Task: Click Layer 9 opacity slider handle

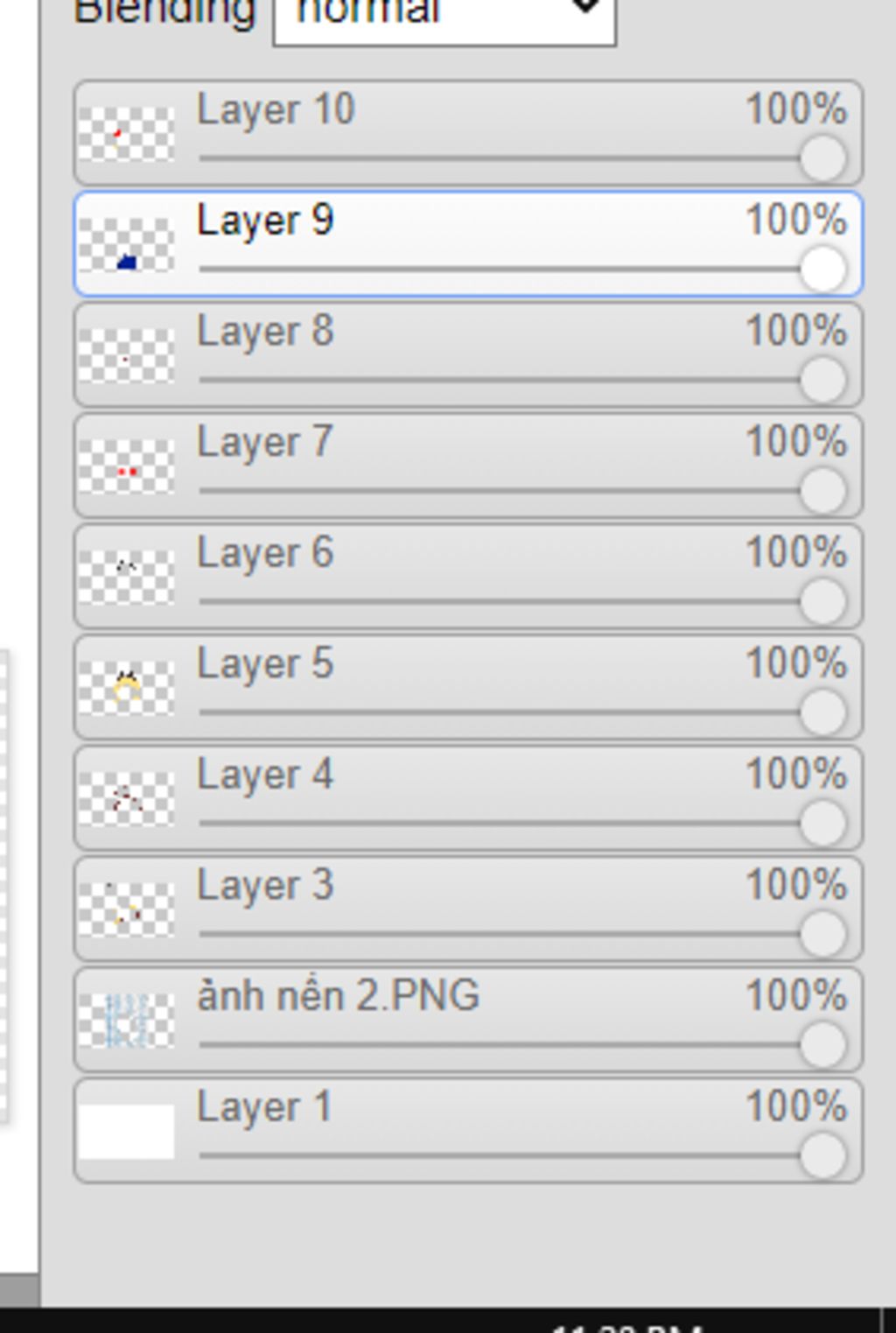Action: pos(822,269)
